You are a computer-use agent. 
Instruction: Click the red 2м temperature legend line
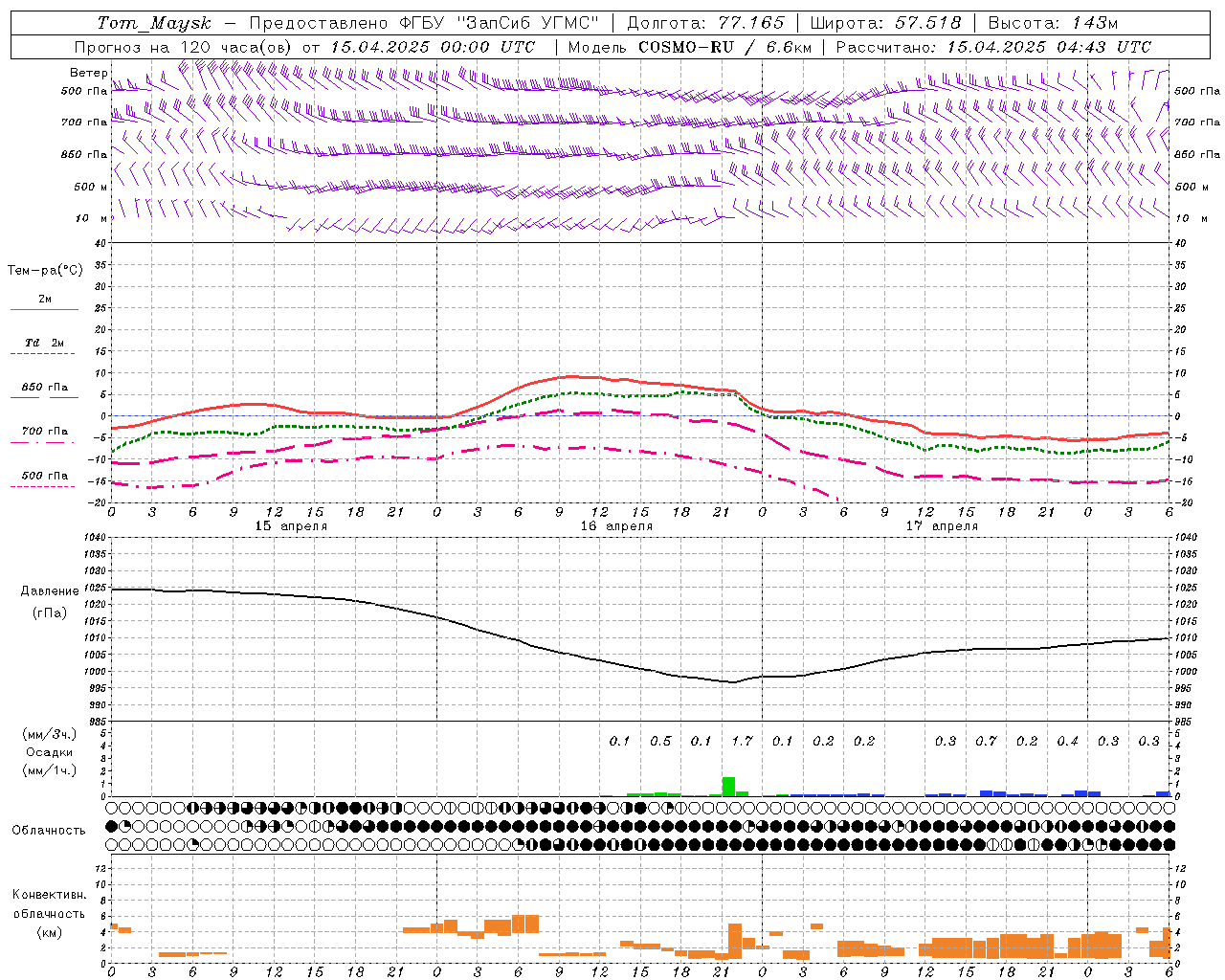44,310
